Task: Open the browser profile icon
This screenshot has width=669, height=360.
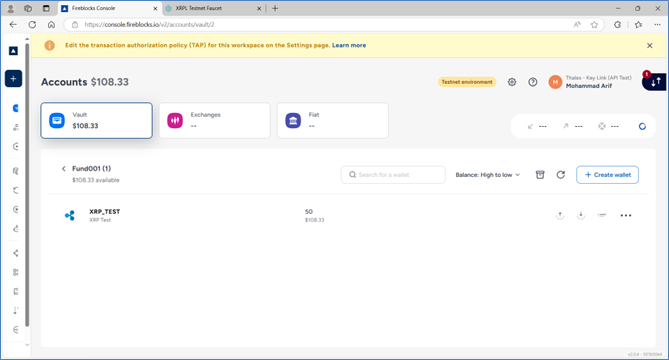Action: tap(11, 8)
